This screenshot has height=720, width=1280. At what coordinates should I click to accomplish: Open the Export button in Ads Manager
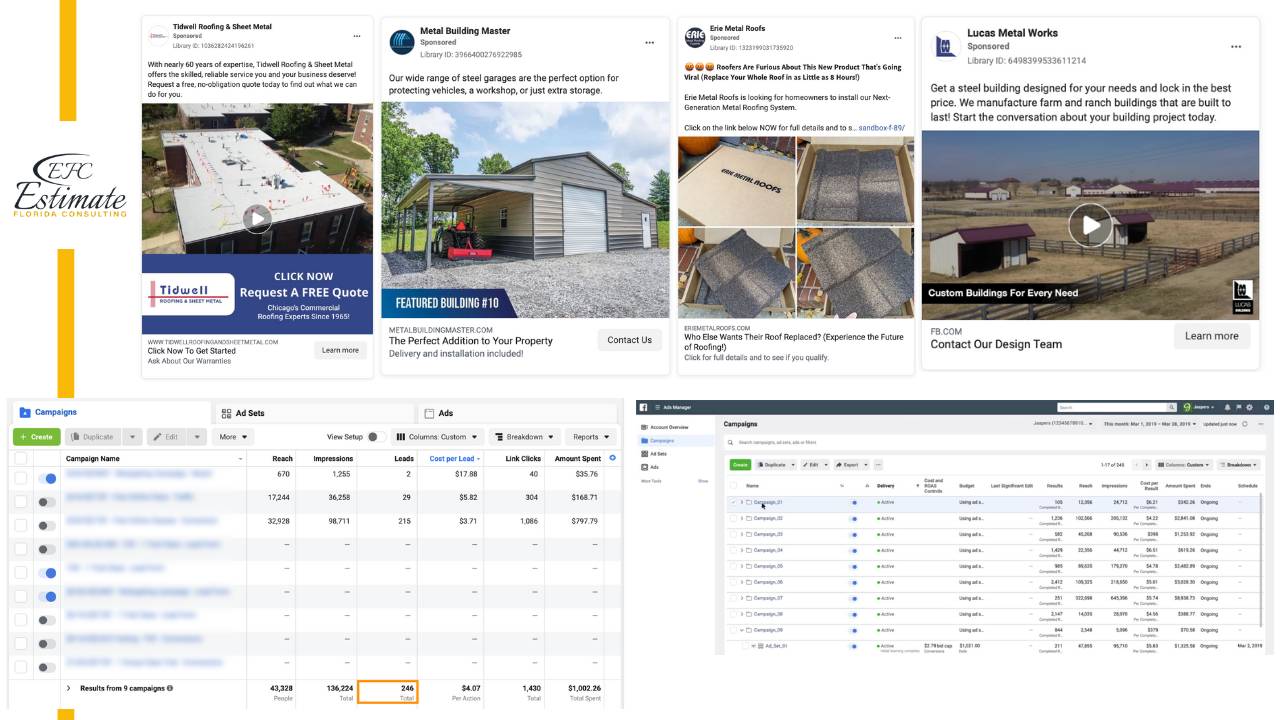(x=852, y=465)
